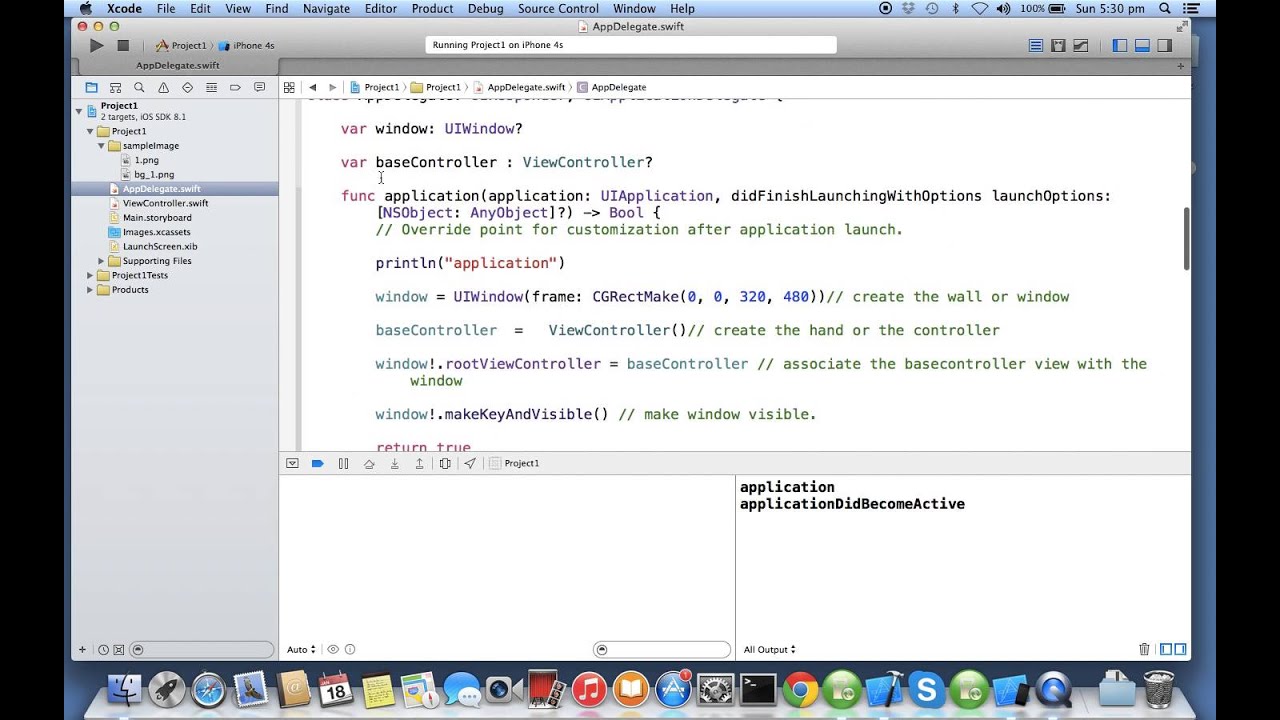
Task: Clear the console with the trash icon
Action: (1144, 649)
